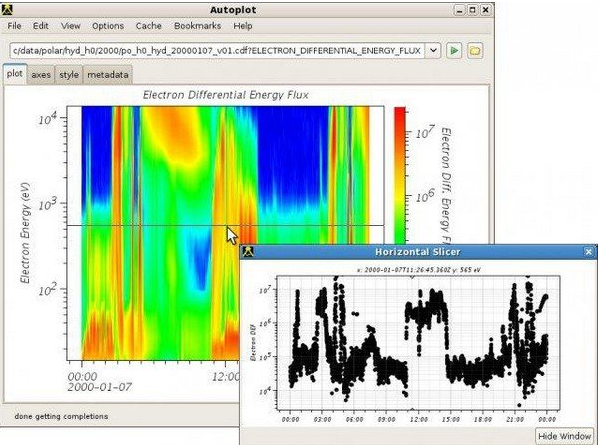Click the Autoplot window title icon
599x445 pixels.
tap(6, 10)
